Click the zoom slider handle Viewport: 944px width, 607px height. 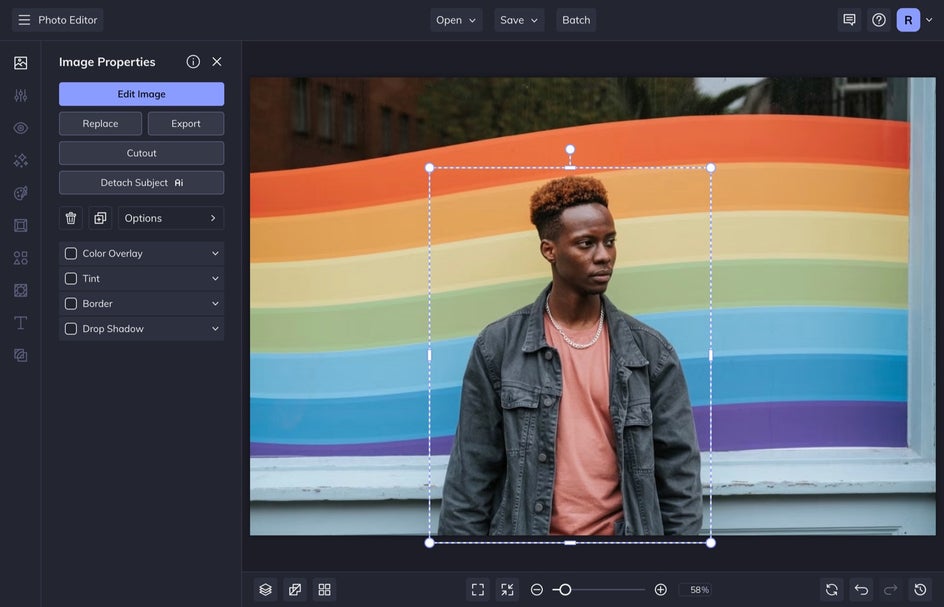pyautogui.click(x=565, y=590)
